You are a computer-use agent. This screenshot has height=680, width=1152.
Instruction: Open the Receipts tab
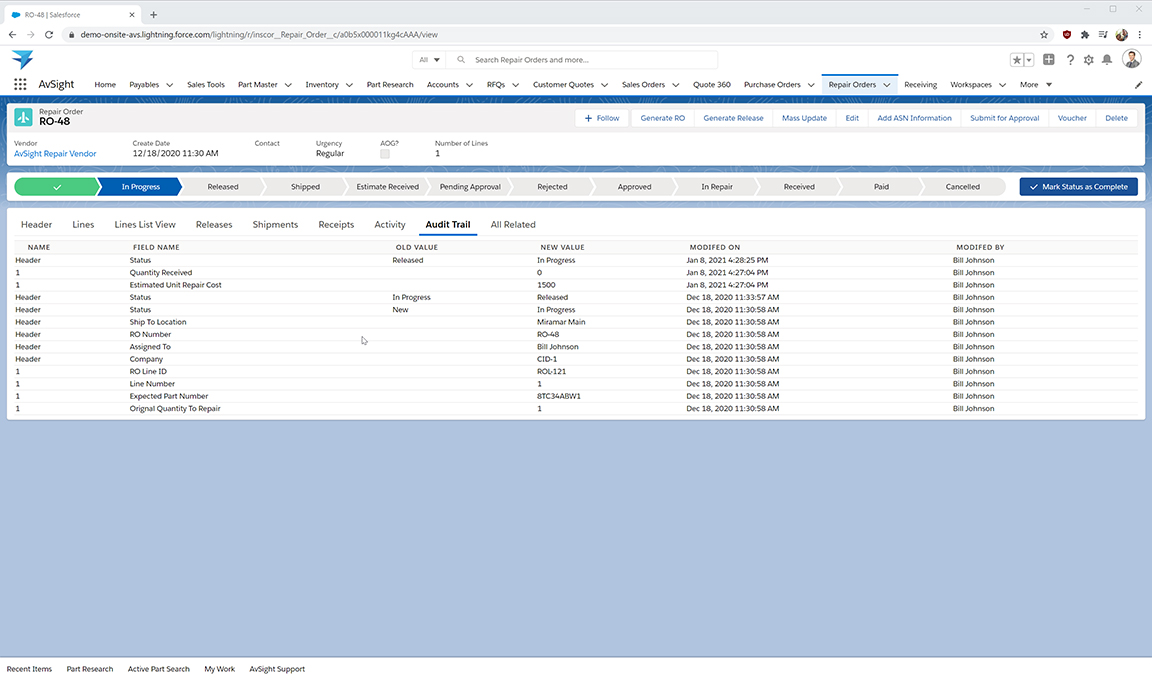point(336,225)
